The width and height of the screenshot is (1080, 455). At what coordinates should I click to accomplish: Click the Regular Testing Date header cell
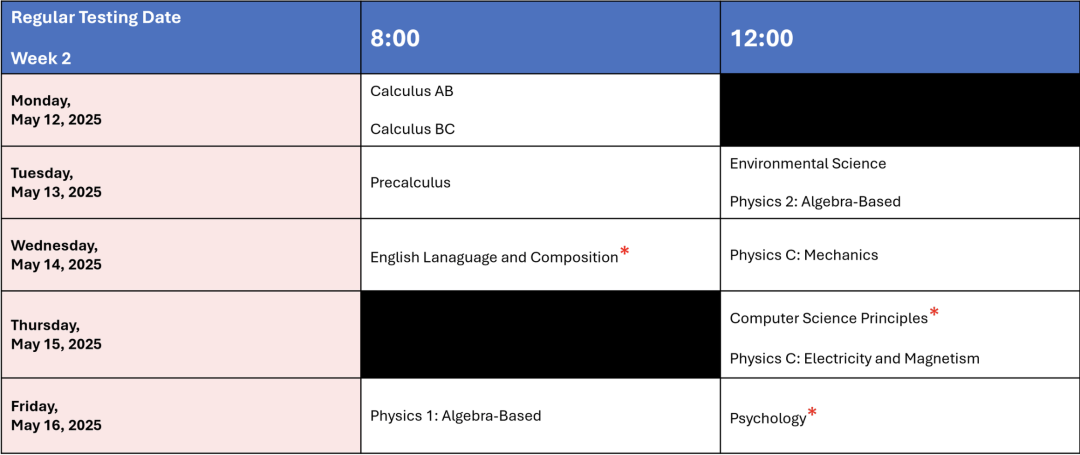(x=96, y=18)
